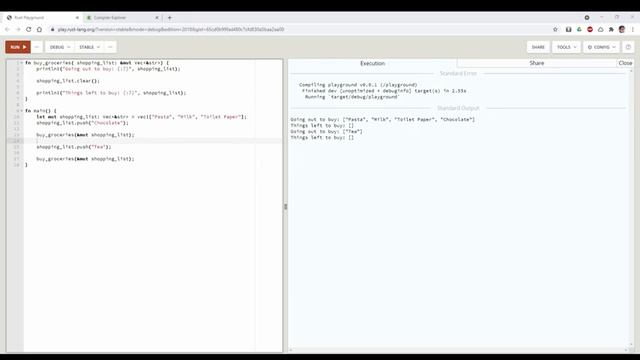Click output line listing Pasta, Milk, Toilet Paper, Chocolate
This screenshot has width=640, height=360.
pyautogui.click(x=382, y=120)
